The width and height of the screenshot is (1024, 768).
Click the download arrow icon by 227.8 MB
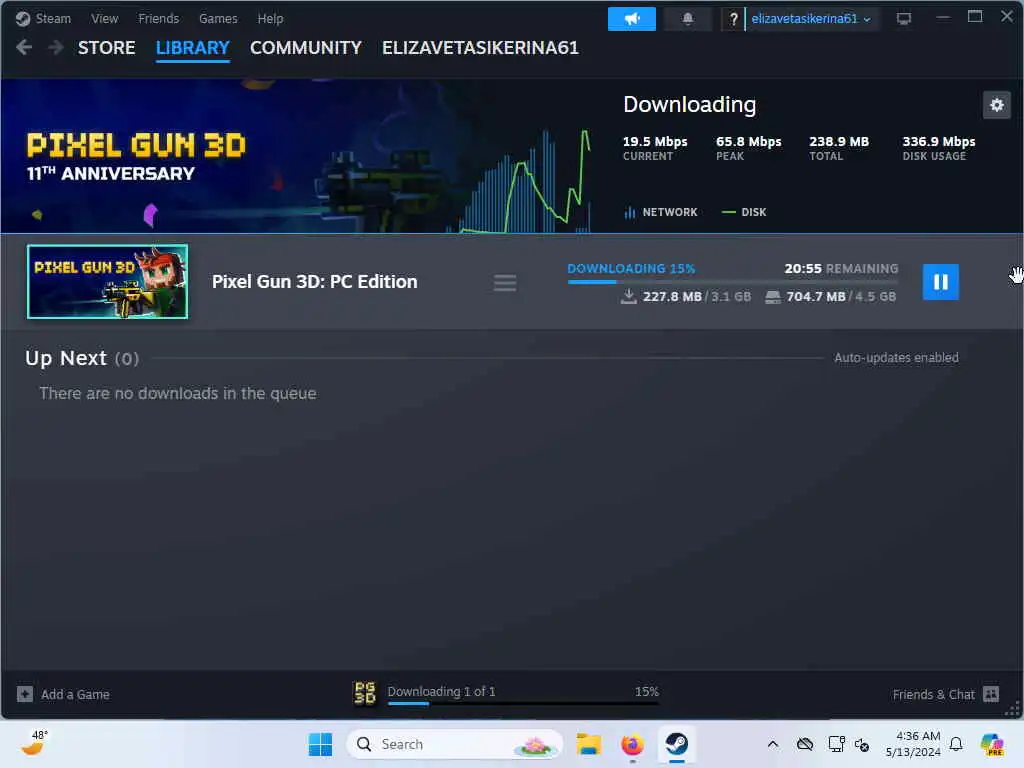point(628,296)
